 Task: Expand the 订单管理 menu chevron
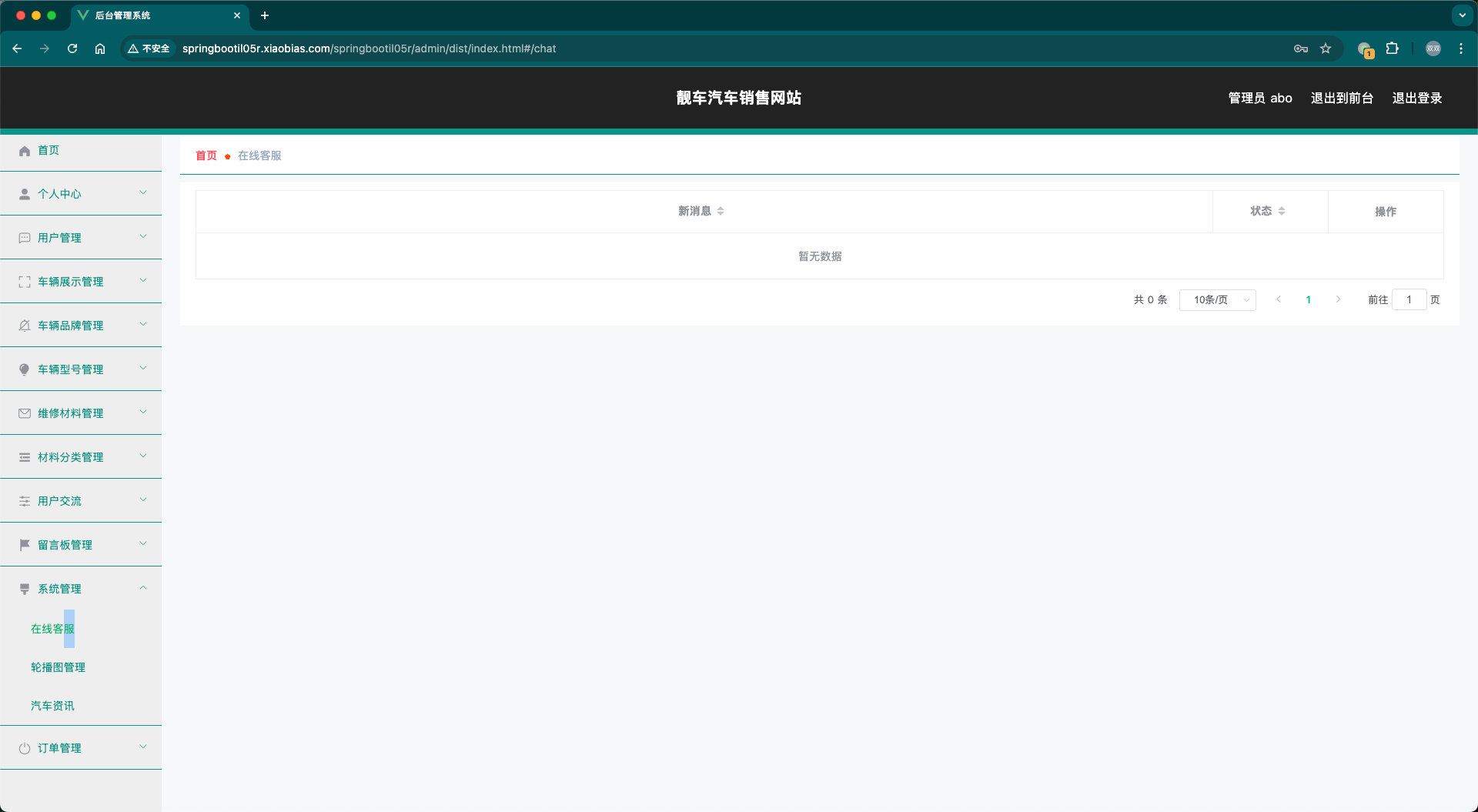(143, 747)
